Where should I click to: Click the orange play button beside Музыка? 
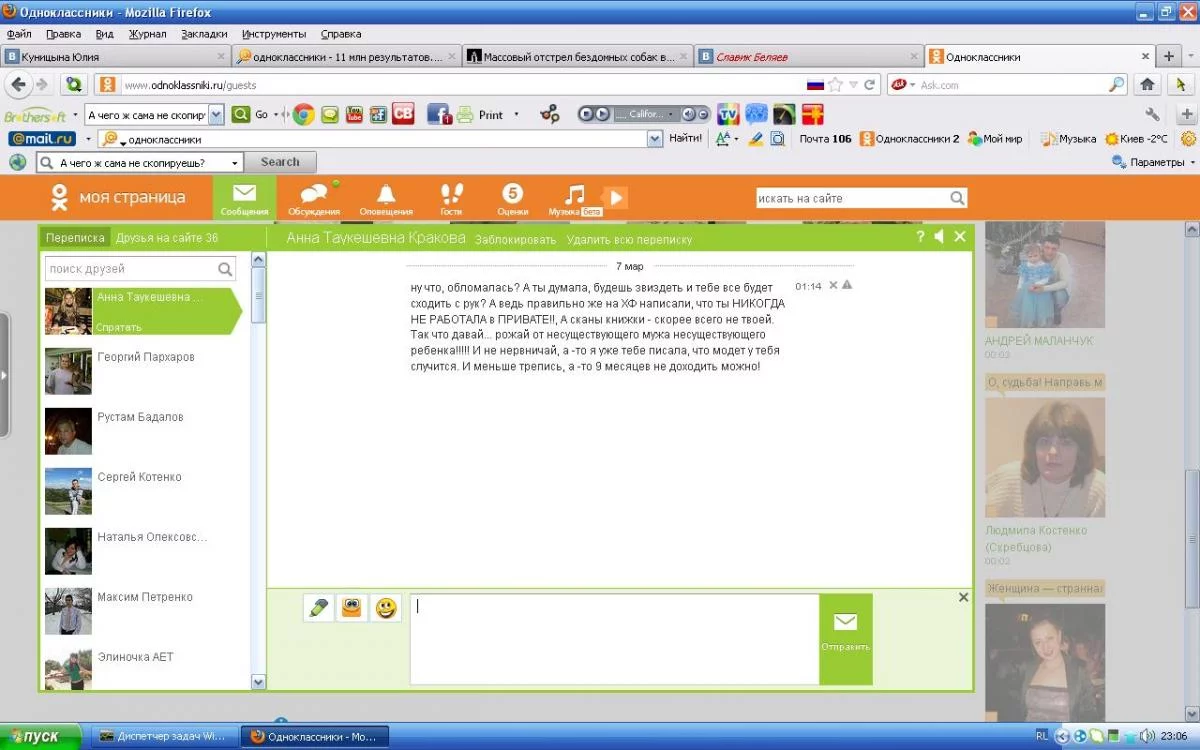coord(616,198)
